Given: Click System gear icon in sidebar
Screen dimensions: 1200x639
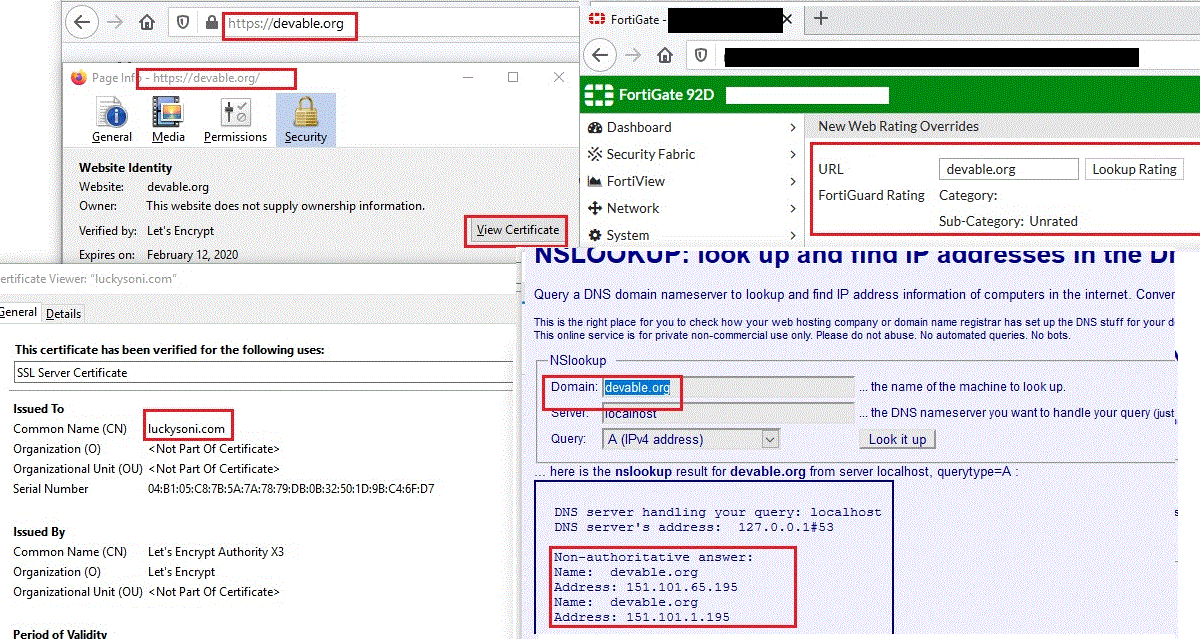Looking at the screenshot, I should click(x=595, y=235).
